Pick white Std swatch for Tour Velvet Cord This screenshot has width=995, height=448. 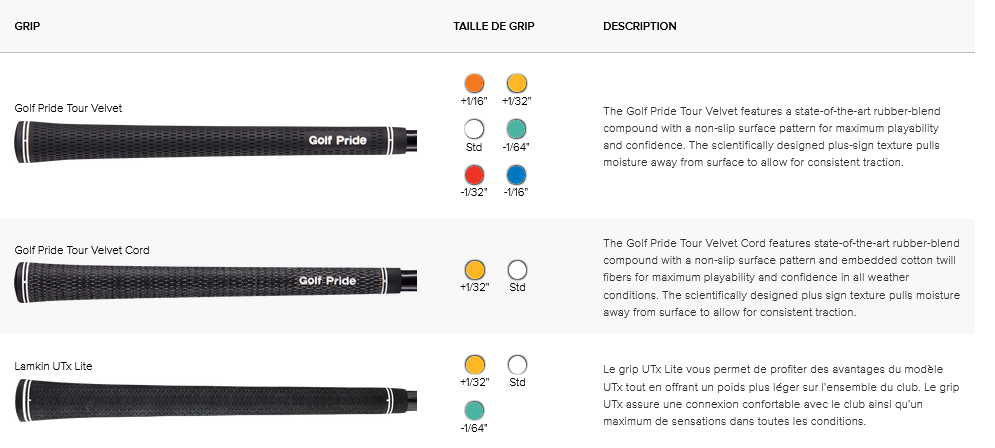[517, 270]
